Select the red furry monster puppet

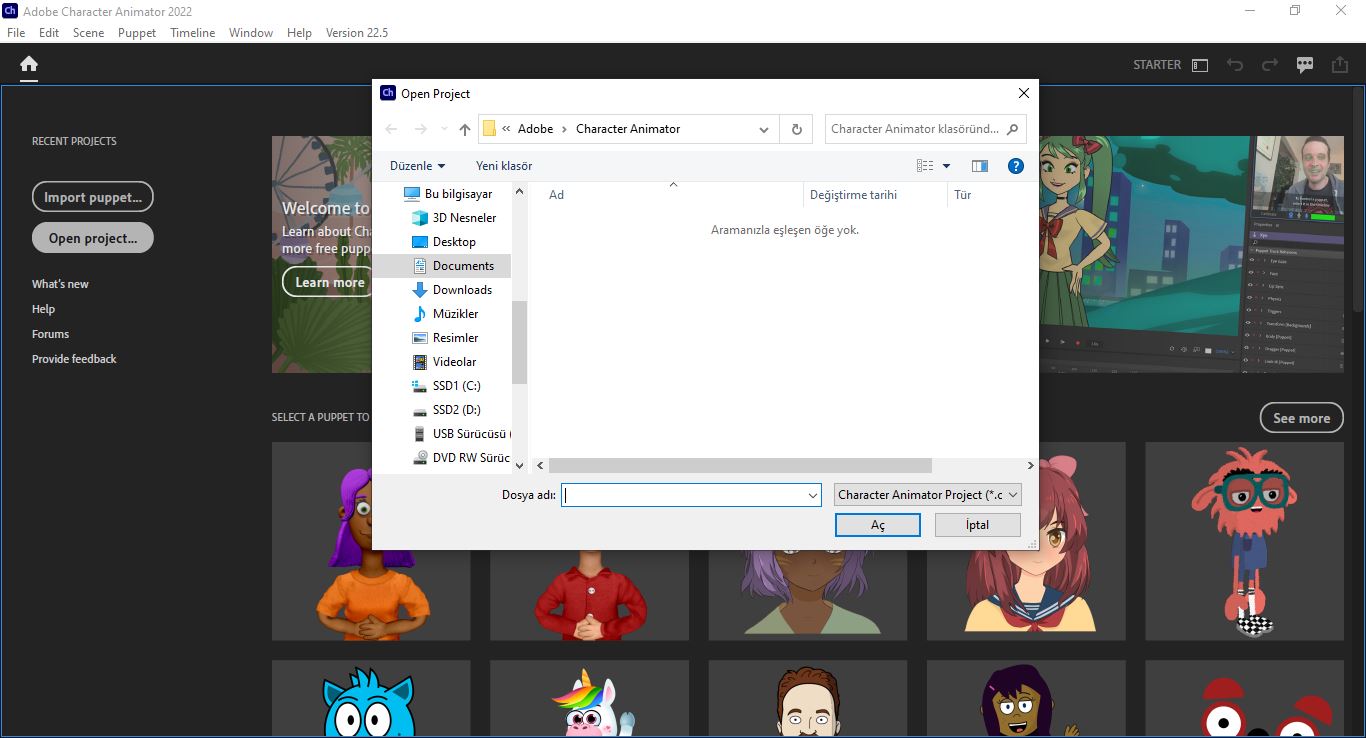pyautogui.click(x=1244, y=541)
